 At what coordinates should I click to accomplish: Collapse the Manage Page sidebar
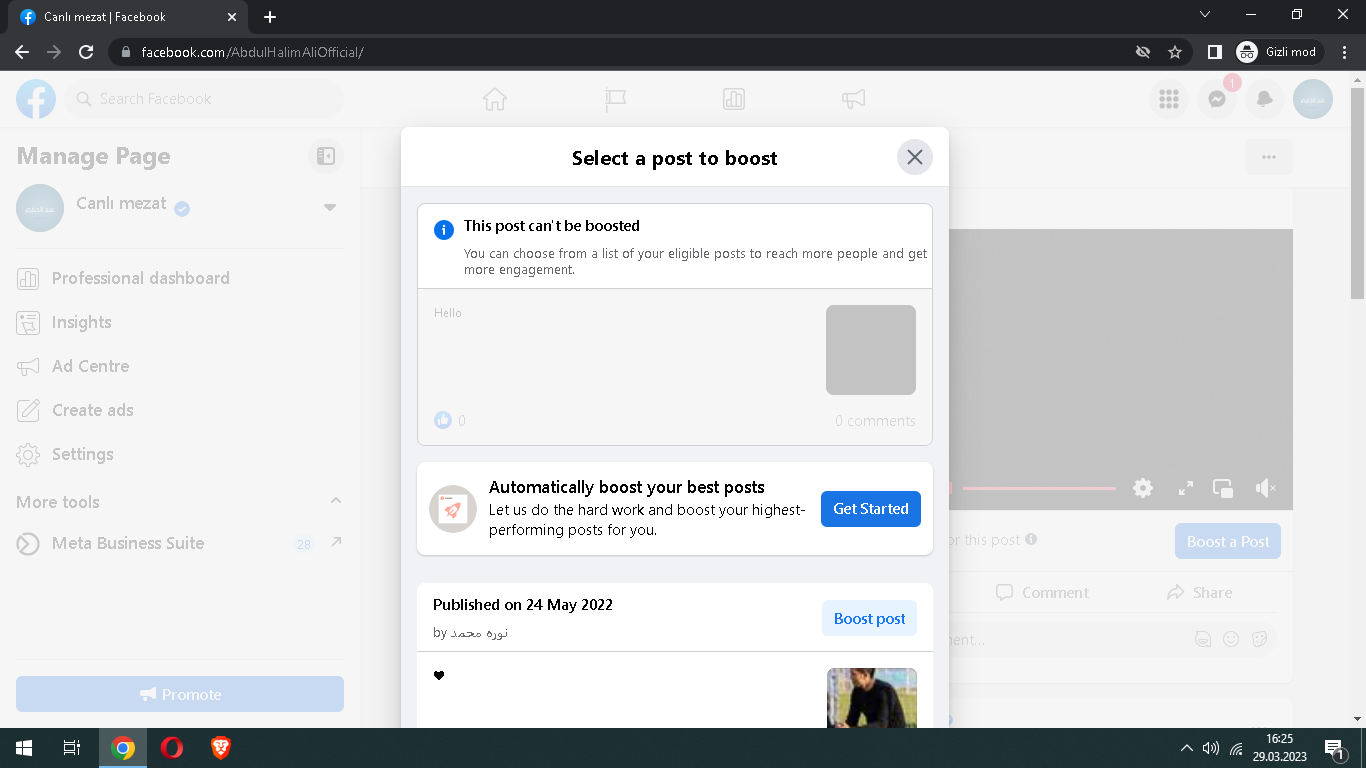coord(325,156)
